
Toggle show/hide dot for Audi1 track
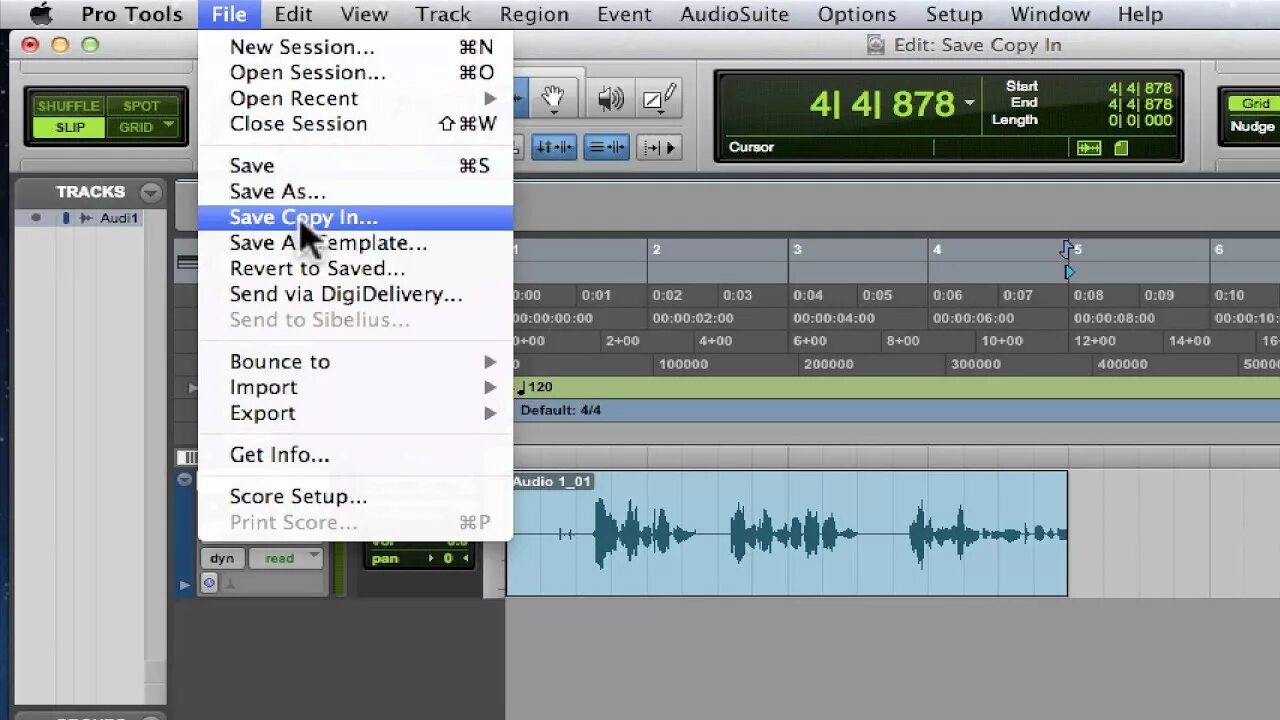(36, 218)
